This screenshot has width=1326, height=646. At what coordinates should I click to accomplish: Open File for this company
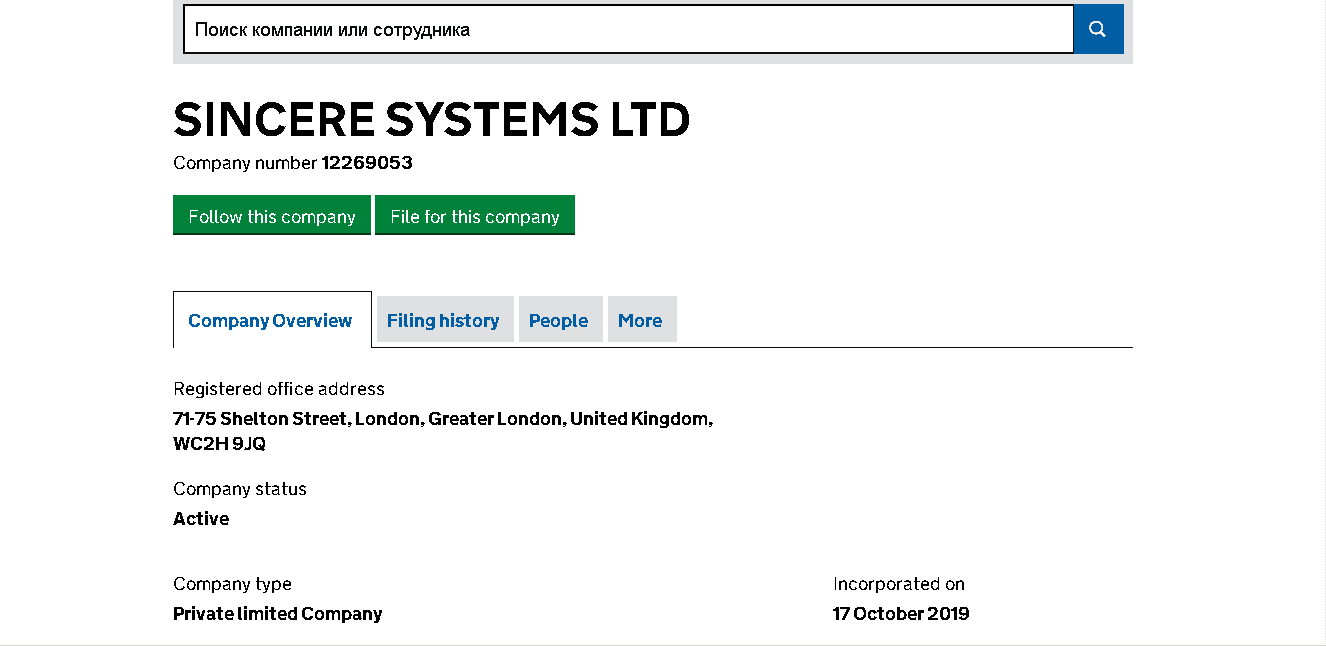tap(474, 216)
